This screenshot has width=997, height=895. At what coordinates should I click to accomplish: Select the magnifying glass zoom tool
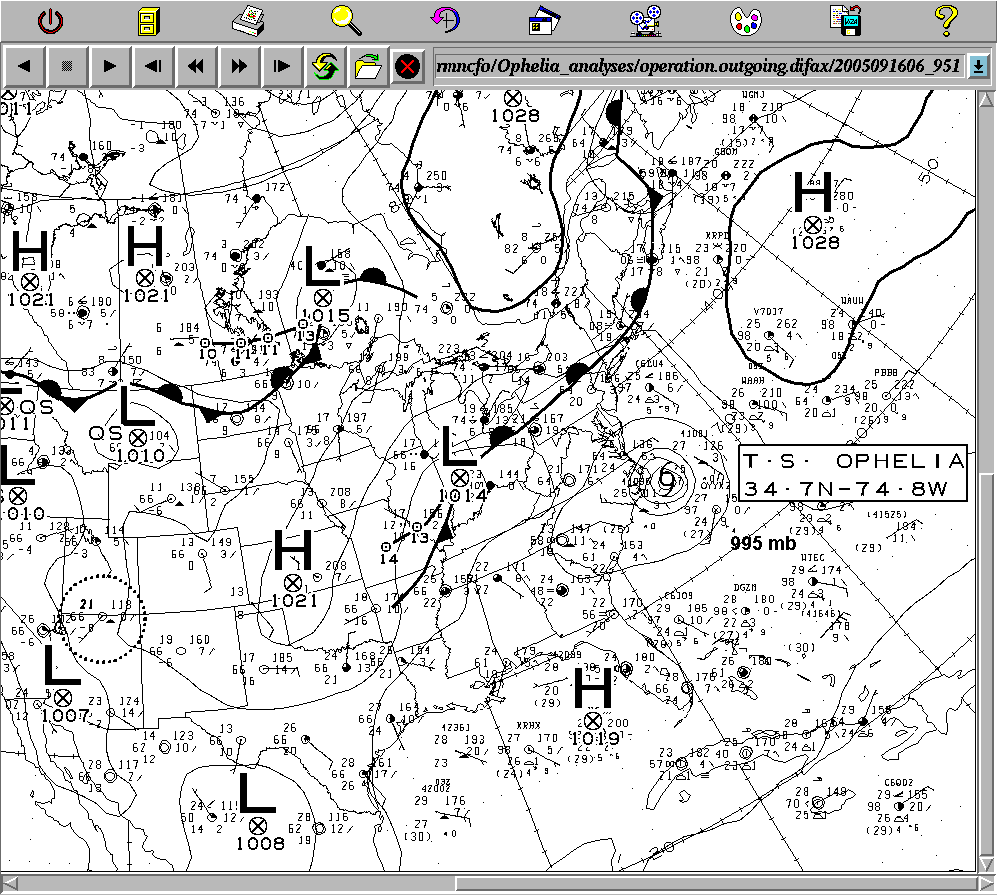(346, 18)
